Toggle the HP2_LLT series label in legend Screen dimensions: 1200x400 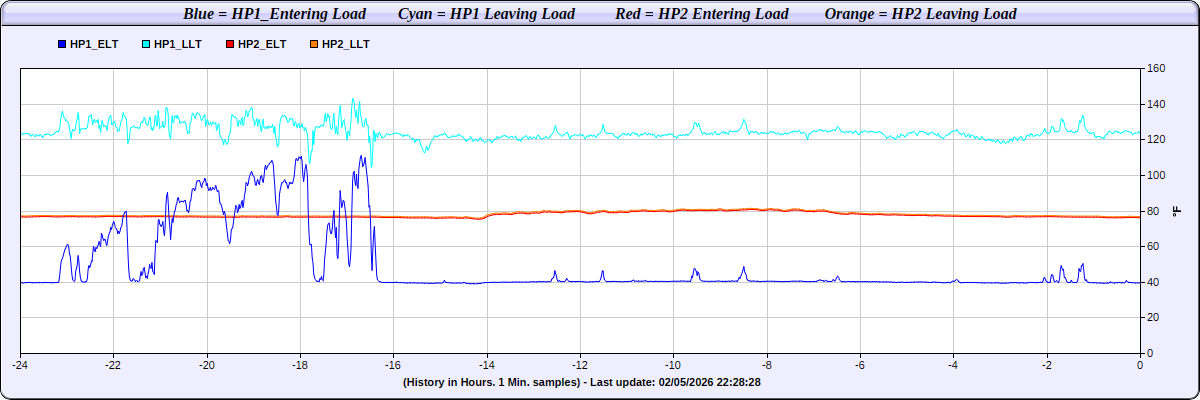[x=346, y=45]
